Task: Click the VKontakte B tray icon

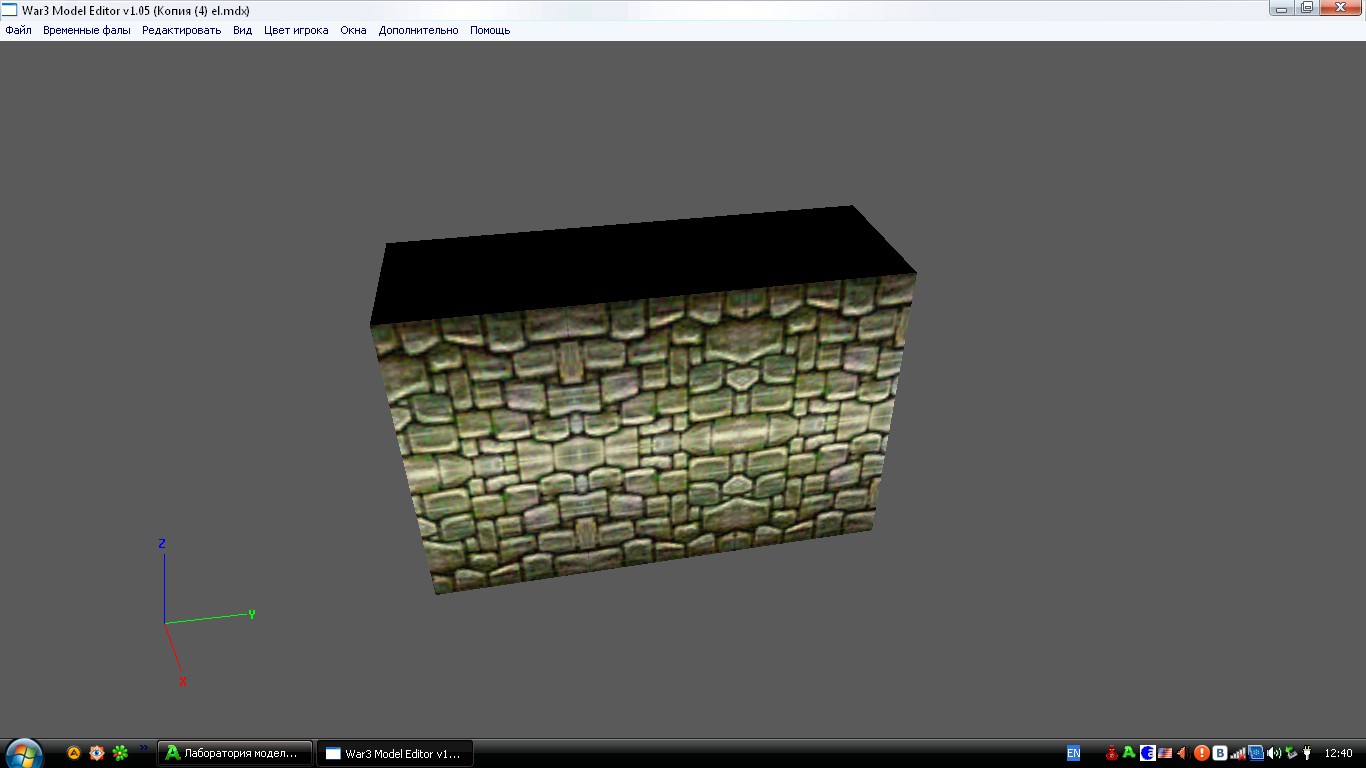Action: pos(1220,753)
